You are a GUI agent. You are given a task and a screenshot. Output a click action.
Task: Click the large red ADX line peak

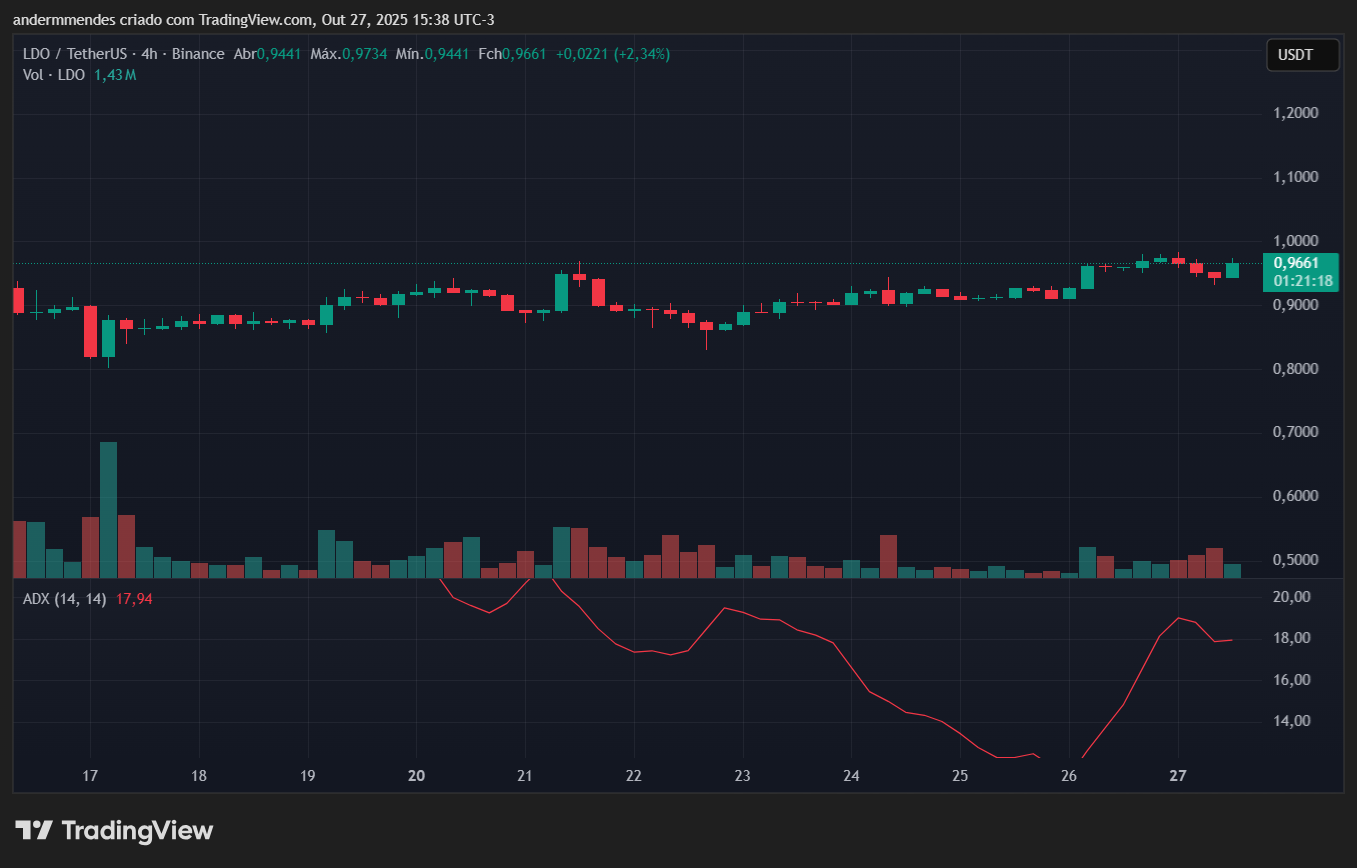tap(725, 608)
